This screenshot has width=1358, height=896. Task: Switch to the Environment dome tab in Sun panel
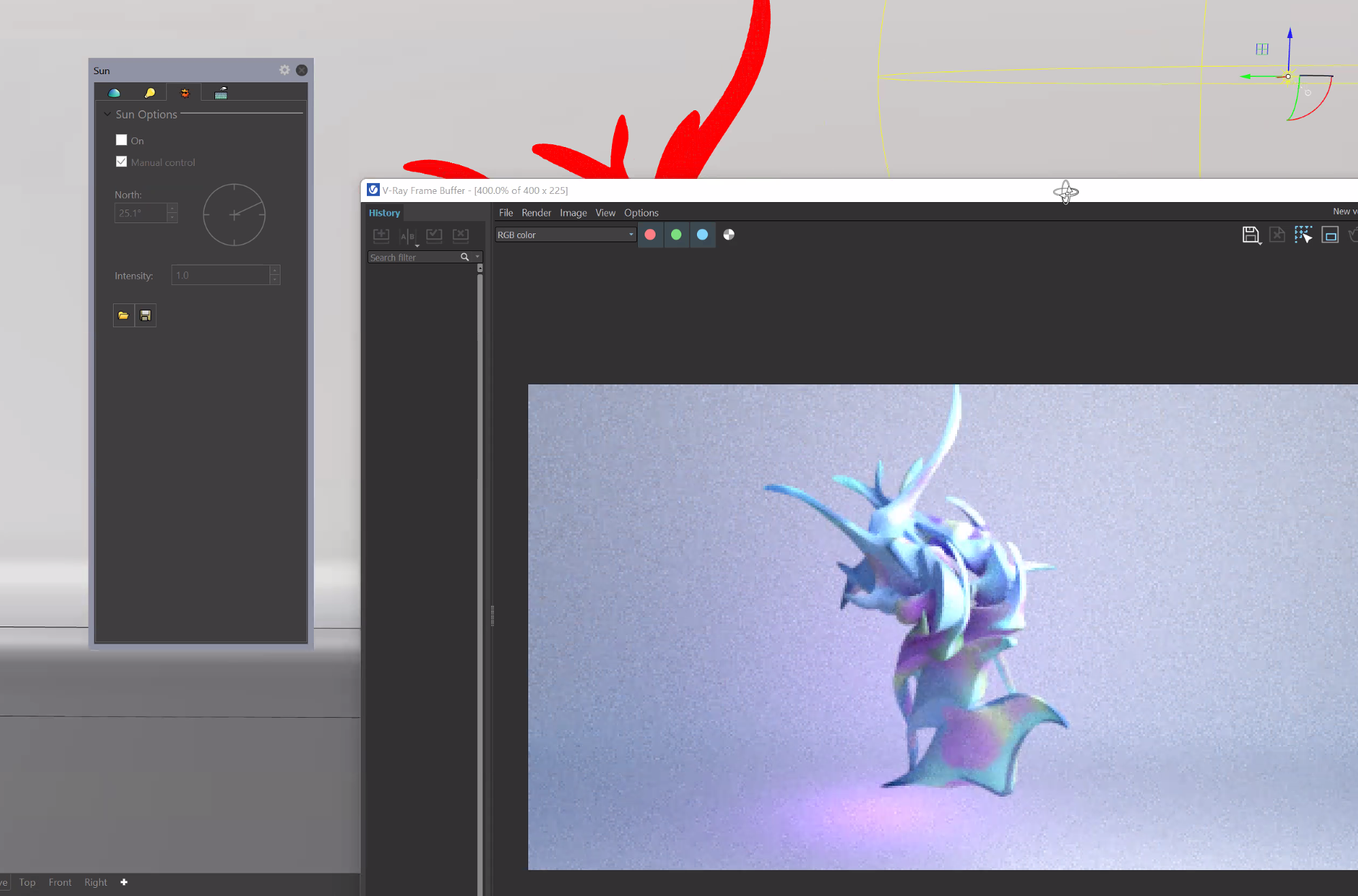click(114, 93)
